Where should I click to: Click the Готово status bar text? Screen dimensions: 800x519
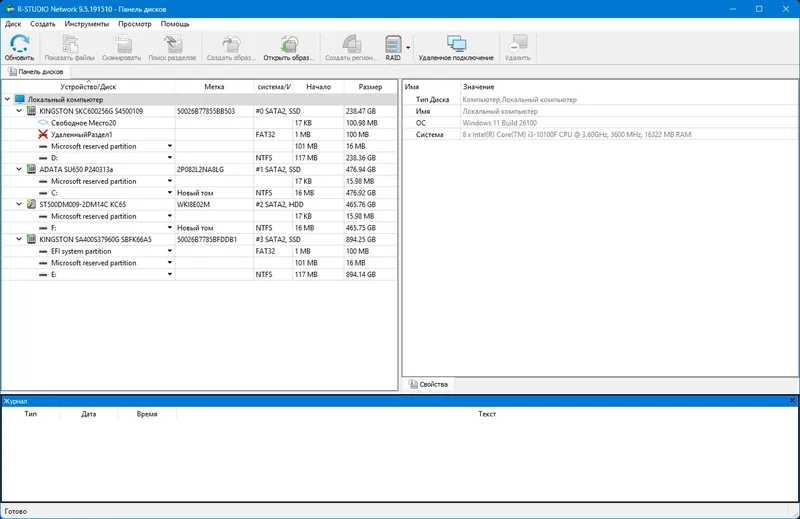tap(15, 511)
